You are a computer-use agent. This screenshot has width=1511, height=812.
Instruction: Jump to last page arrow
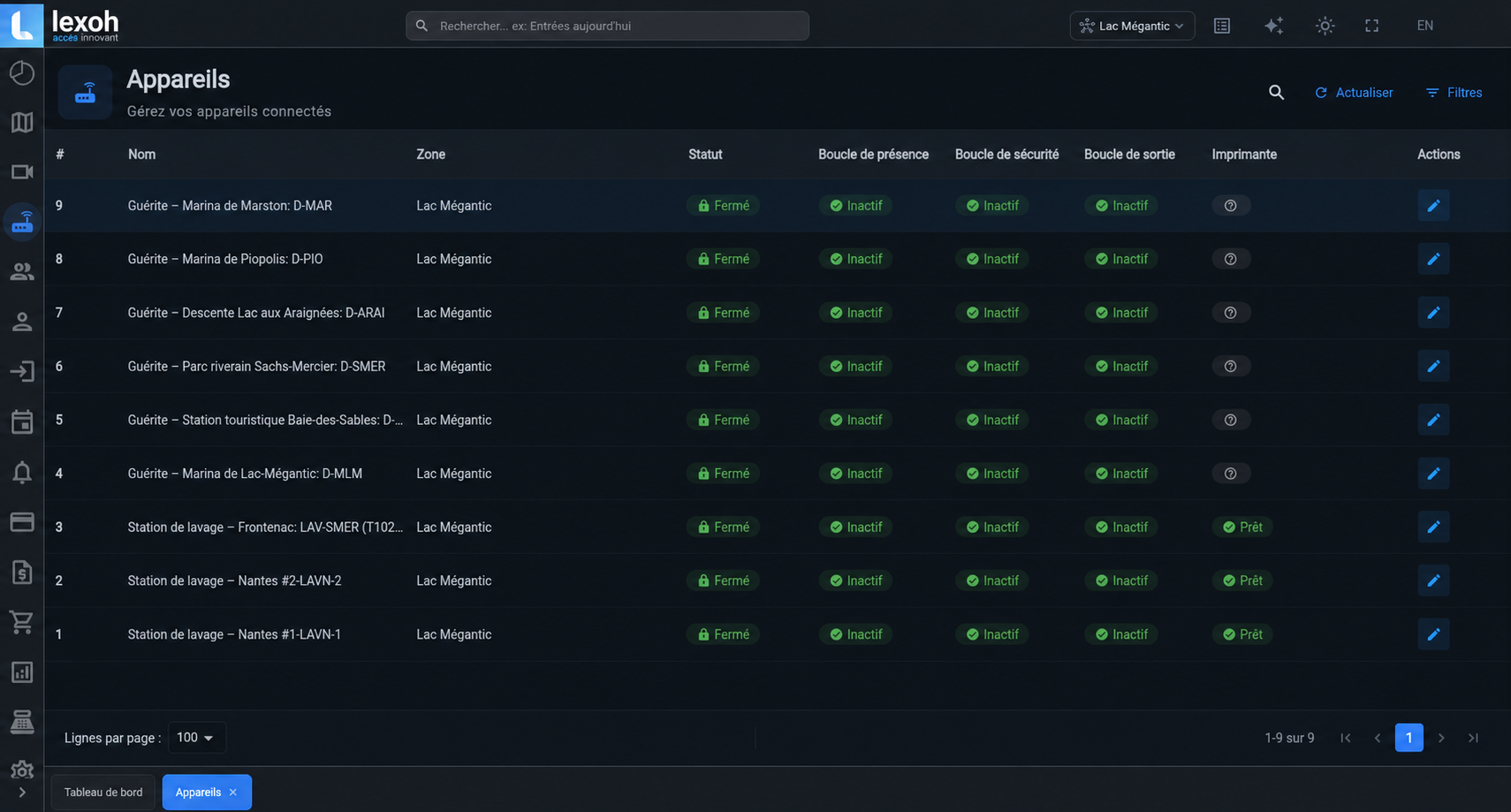click(x=1473, y=738)
